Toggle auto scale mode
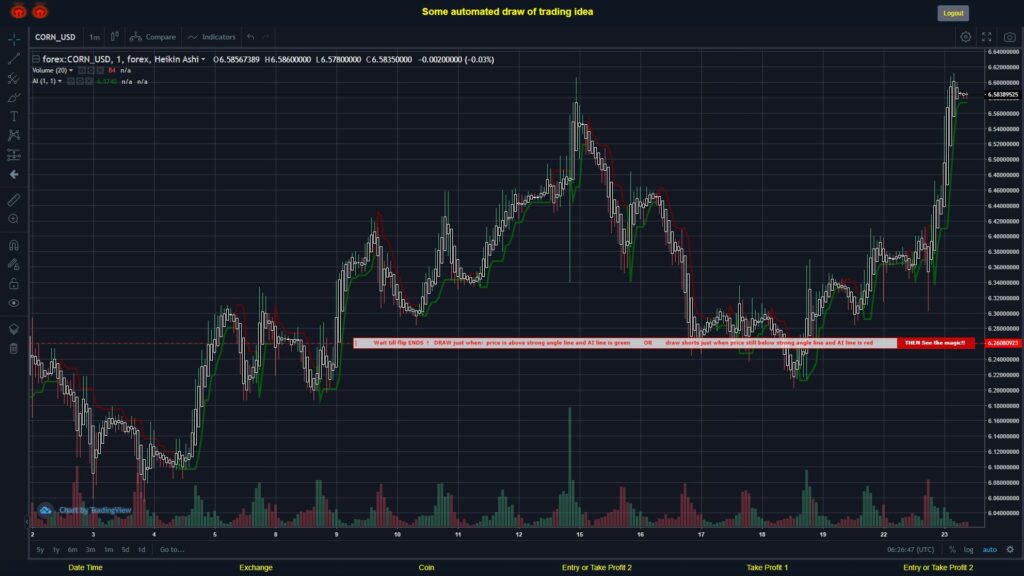1024x576 pixels. pyautogui.click(x=990, y=550)
